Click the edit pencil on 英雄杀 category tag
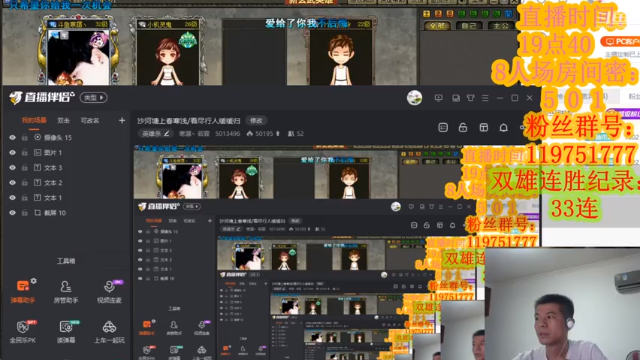Viewport: 640px width, 360px height. coord(167,133)
